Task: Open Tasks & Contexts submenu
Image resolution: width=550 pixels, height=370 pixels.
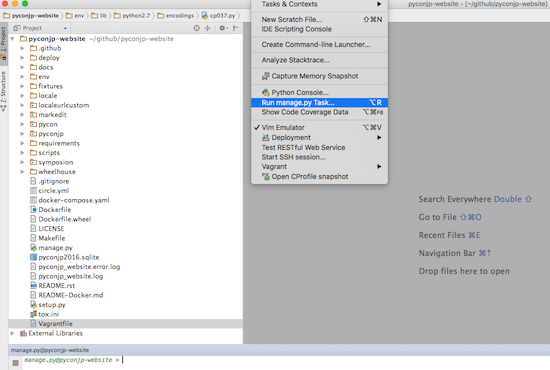Action: tap(319, 4)
